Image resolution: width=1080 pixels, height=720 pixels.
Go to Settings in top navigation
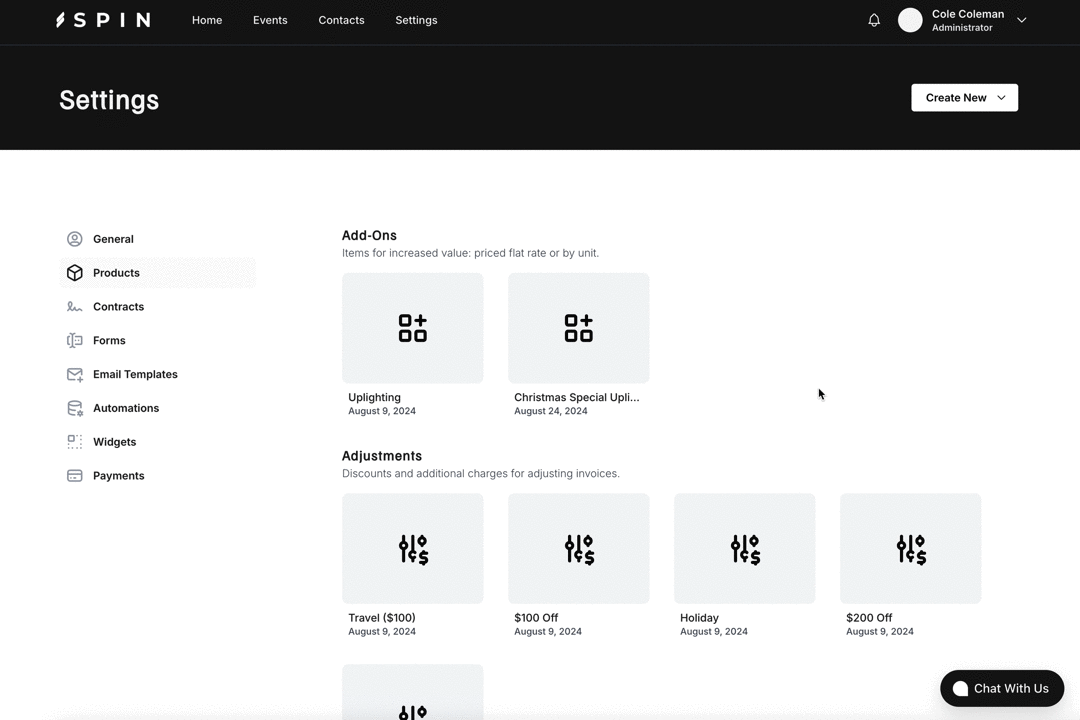click(x=416, y=20)
